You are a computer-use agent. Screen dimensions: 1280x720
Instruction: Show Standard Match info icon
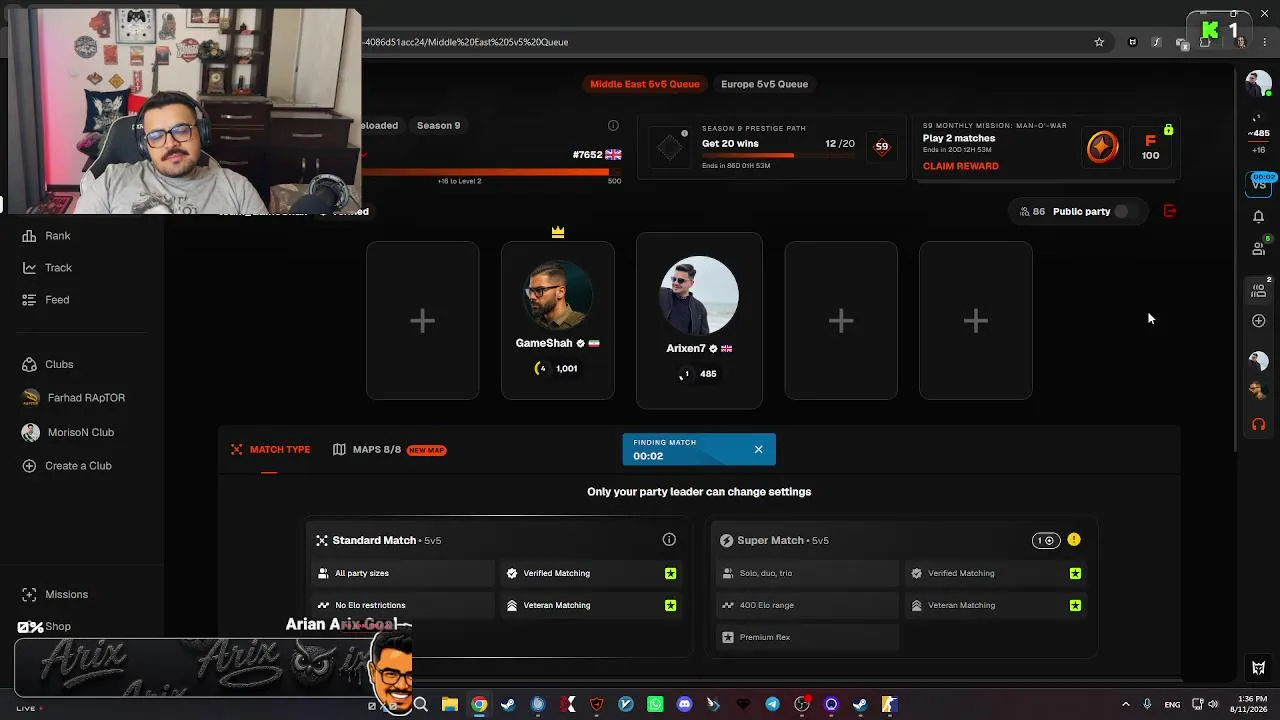point(669,540)
